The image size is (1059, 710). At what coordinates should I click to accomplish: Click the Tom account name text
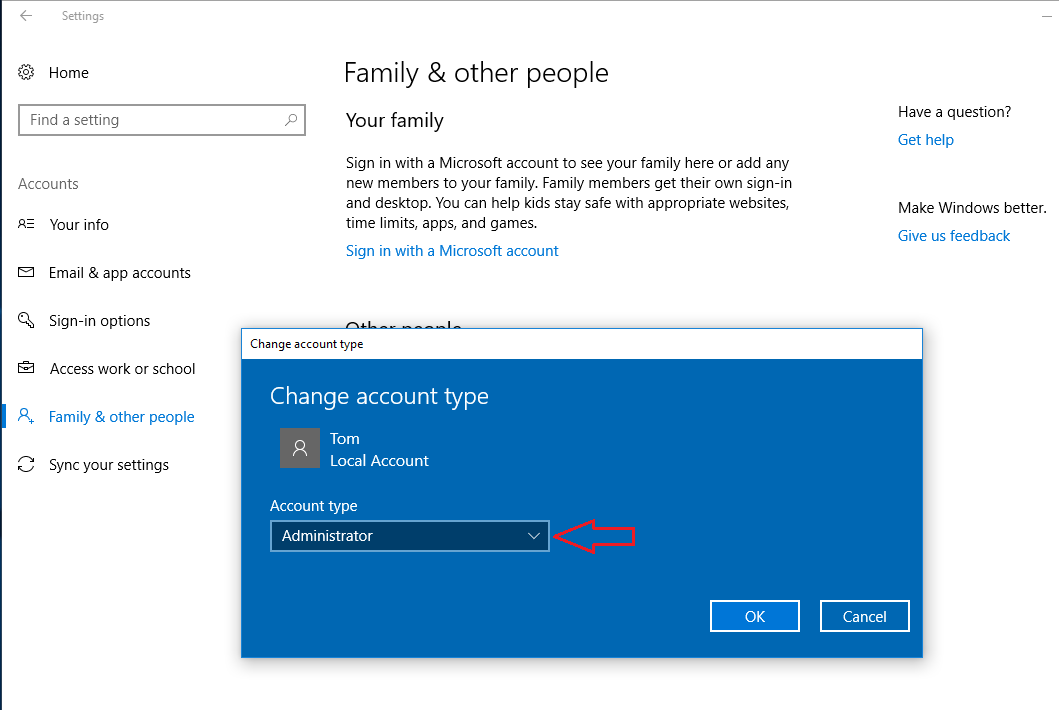344,438
